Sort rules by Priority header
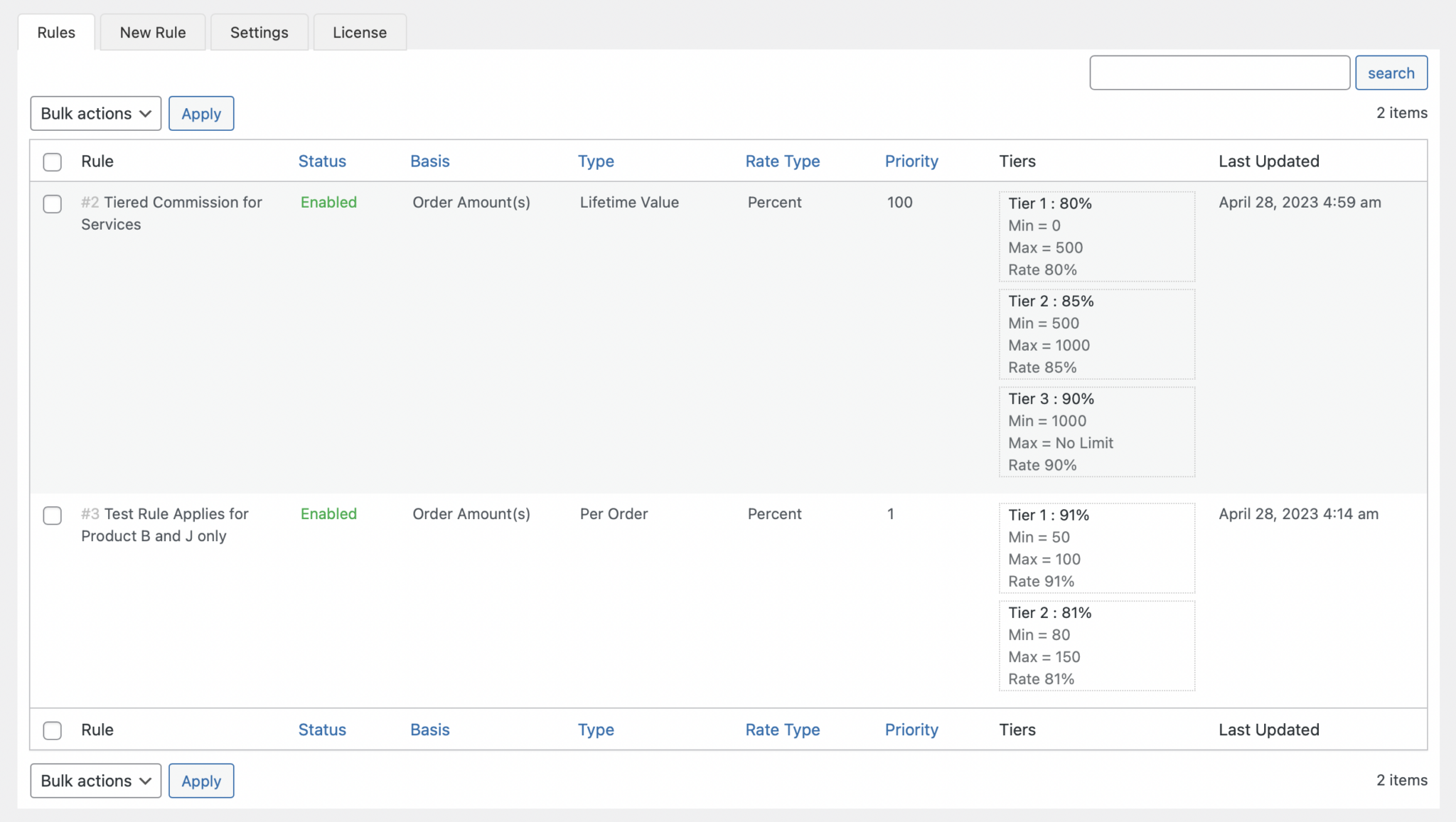The image size is (1456, 822). [911, 161]
